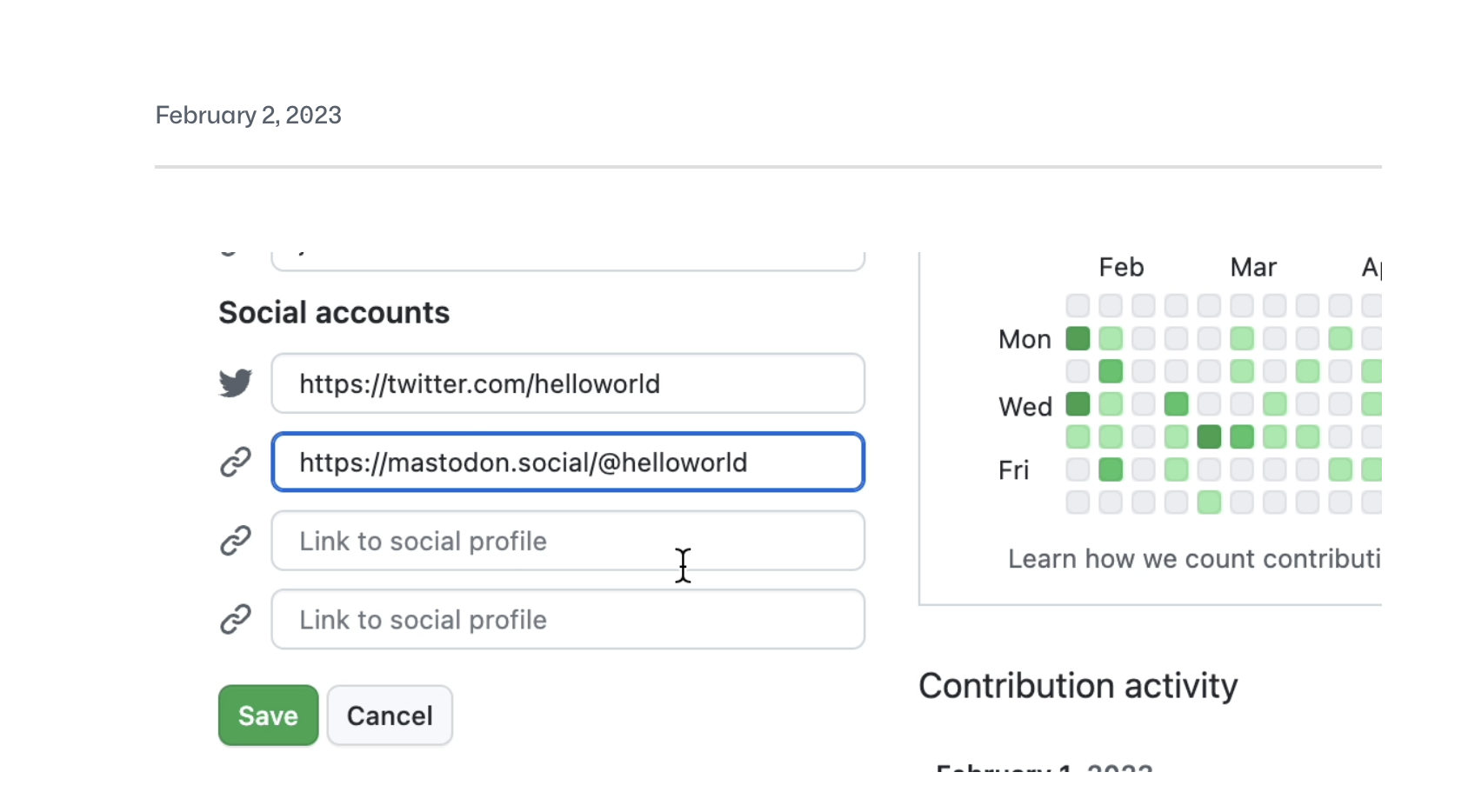Click link icon beside first empty social field
The height and width of the screenshot is (812, 1475).
(235, 541)
